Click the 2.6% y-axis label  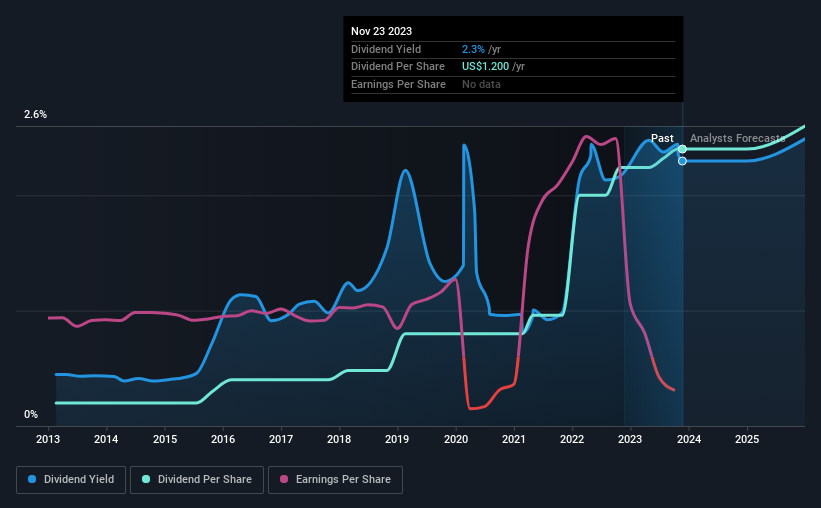click(35, 114)
